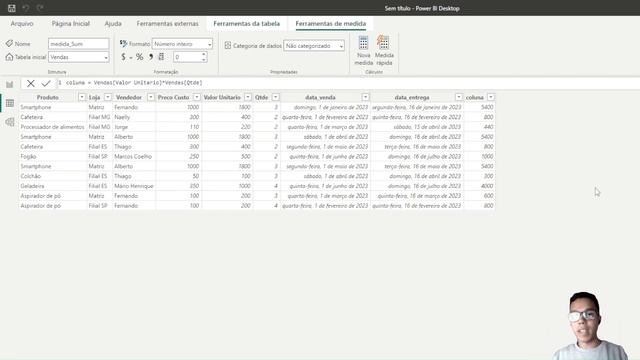
Task: Increase decimal places stepper up
Action: (204, 54)
